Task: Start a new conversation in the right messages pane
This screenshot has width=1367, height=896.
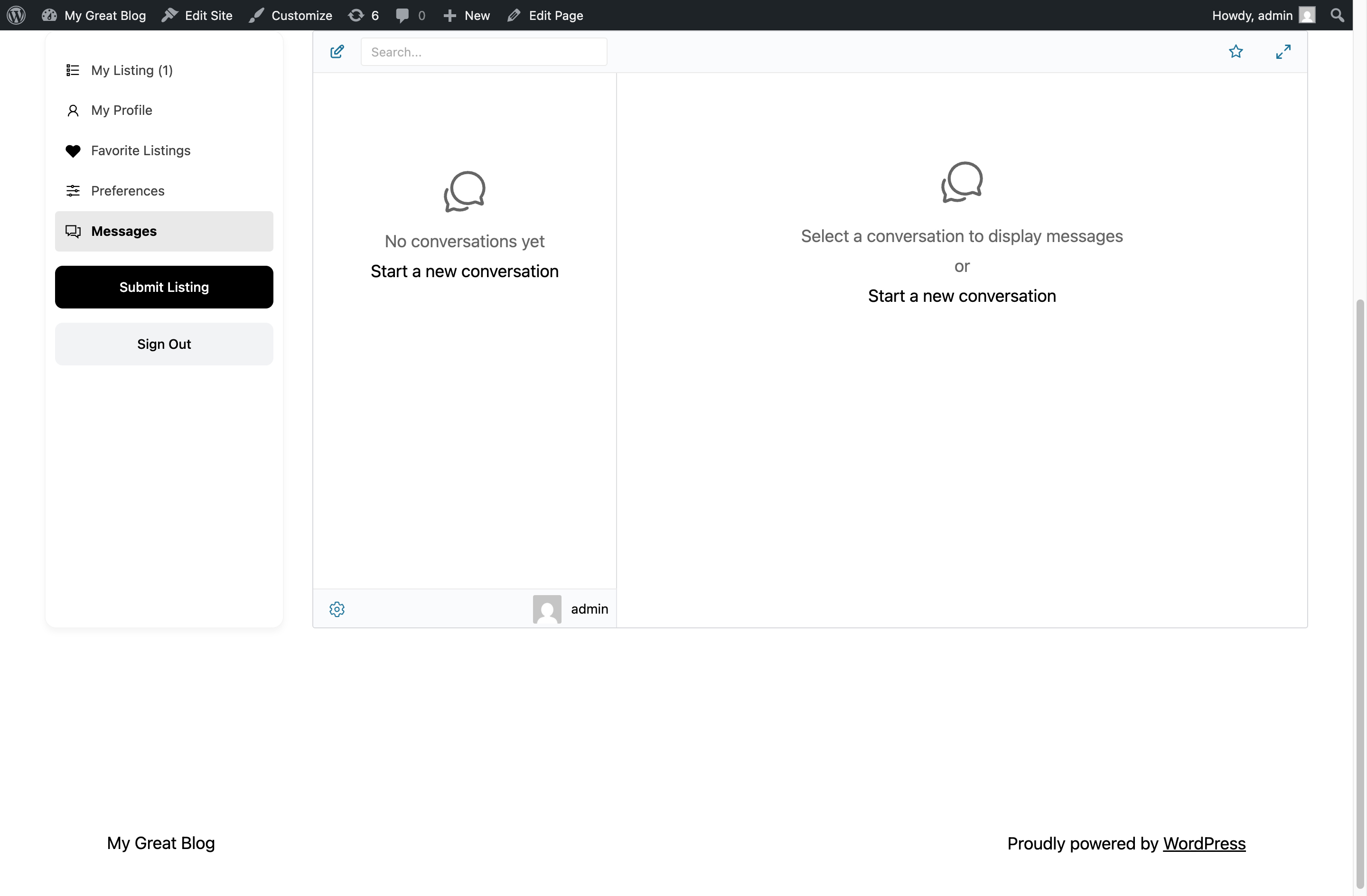Action: [x=962, y=296]
